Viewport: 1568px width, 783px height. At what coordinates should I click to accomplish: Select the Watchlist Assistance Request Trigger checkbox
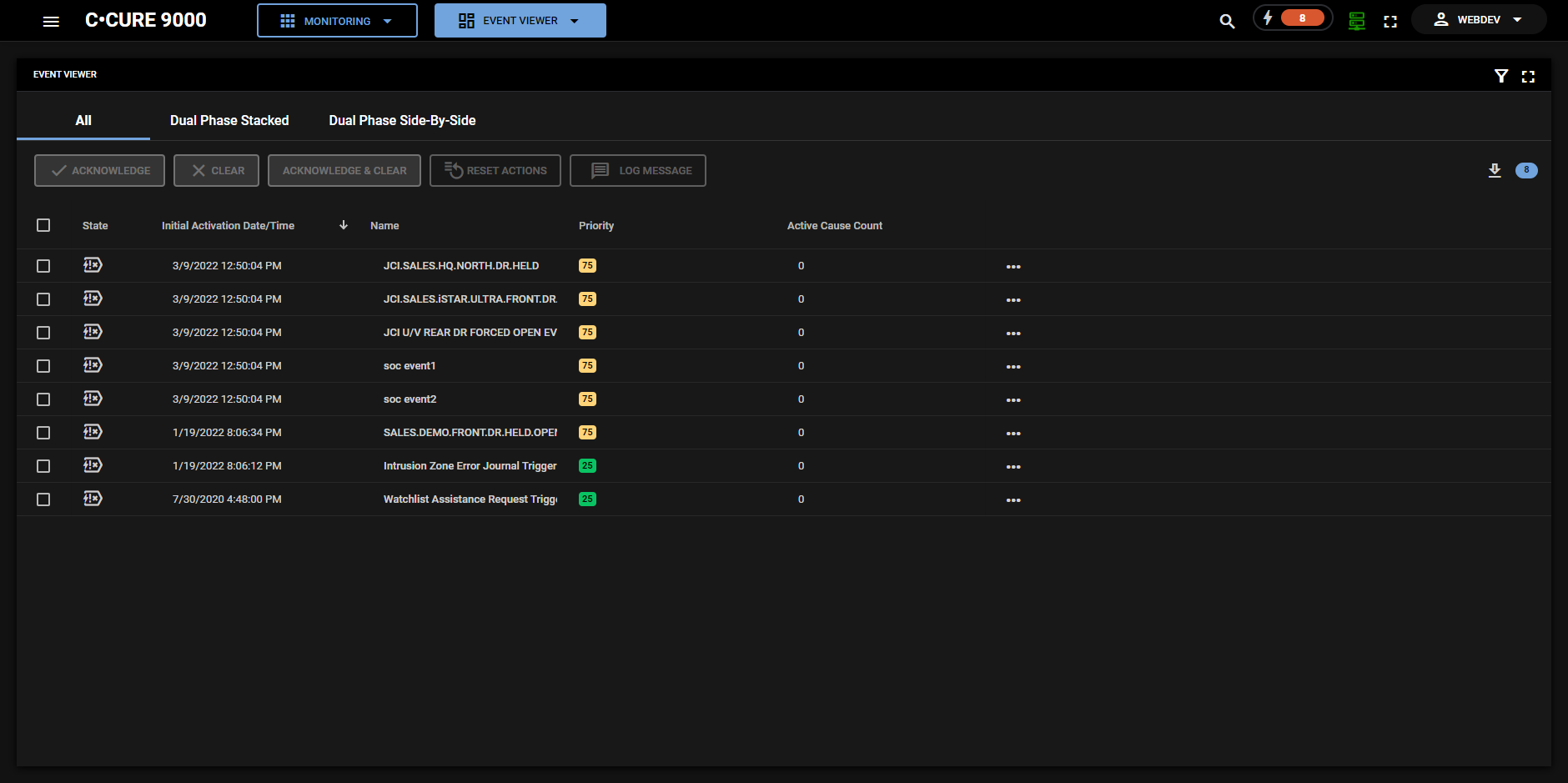point(43,499)
